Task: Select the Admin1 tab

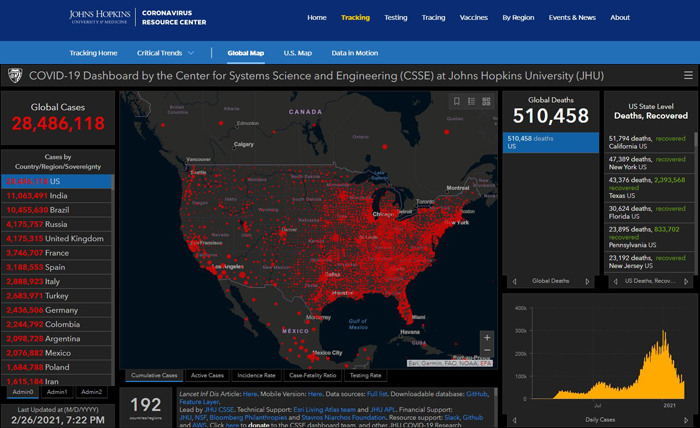Action: (57, 392)
